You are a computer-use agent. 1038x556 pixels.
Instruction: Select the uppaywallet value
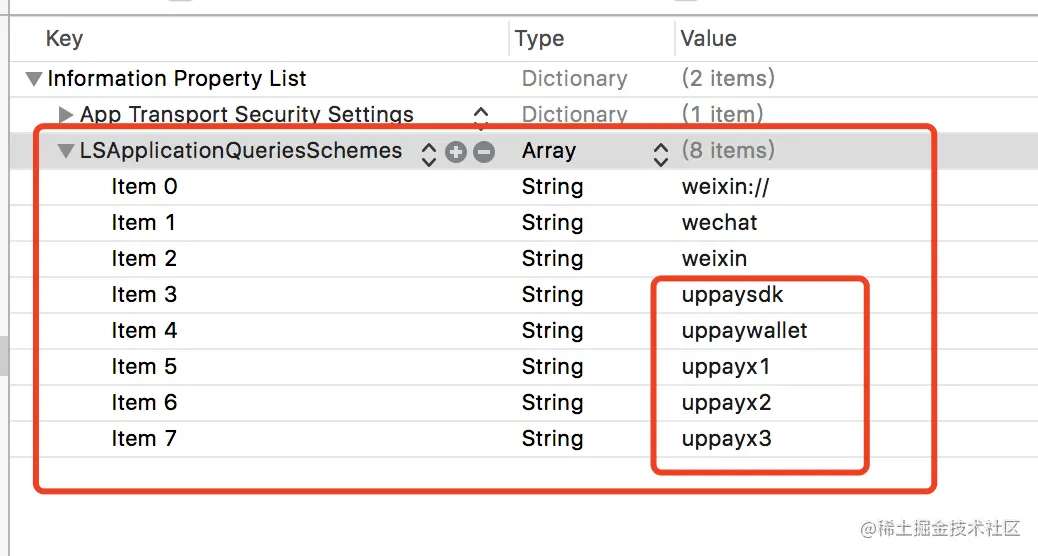[744, 331]
